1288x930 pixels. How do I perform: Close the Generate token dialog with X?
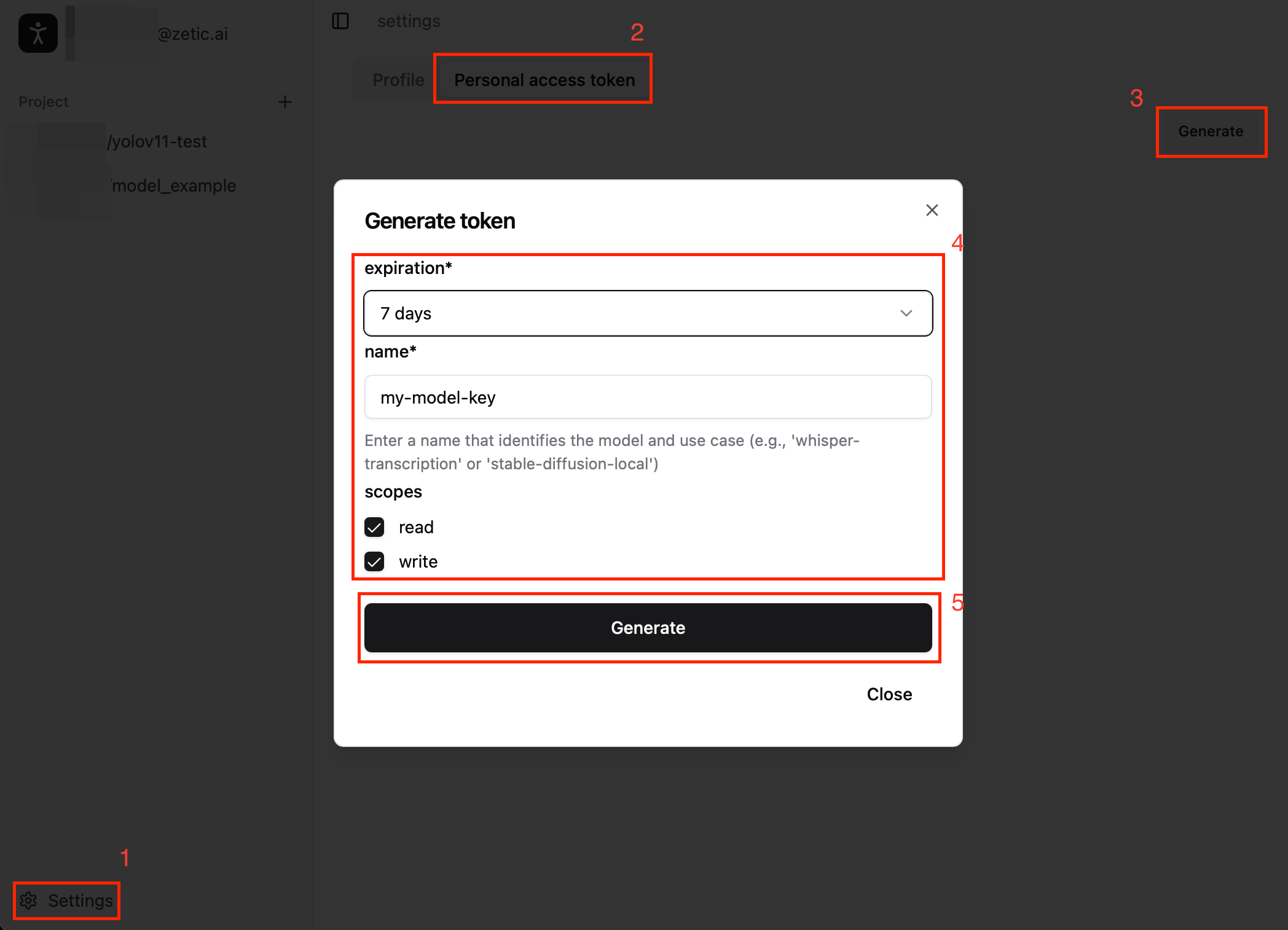(x=932, y=210)
